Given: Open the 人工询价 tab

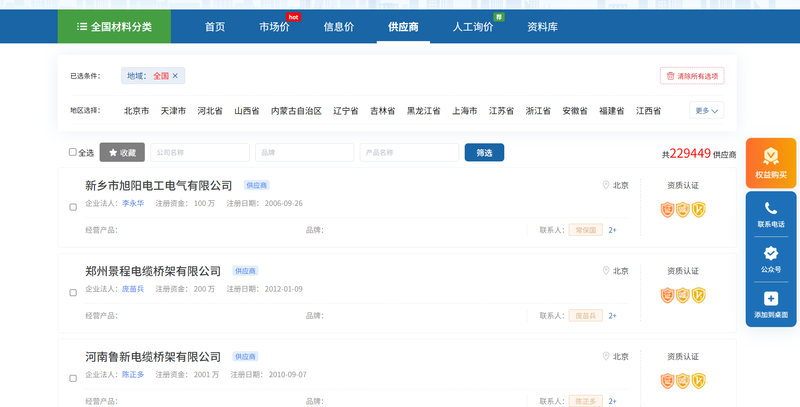Looking at the screenshot, I should (473, 27).
